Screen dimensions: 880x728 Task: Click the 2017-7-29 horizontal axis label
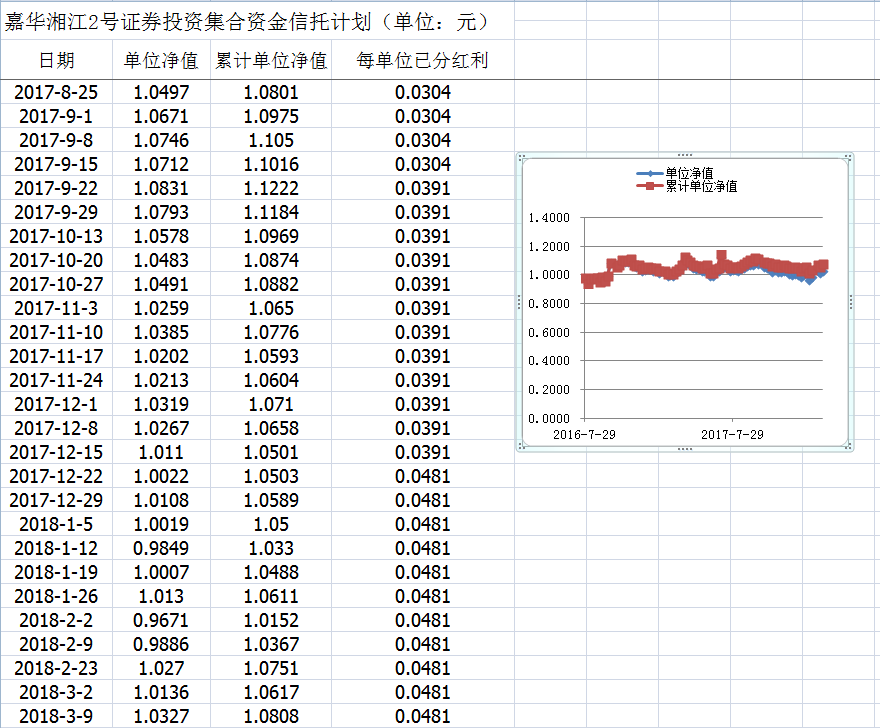[x=731, y=434]
